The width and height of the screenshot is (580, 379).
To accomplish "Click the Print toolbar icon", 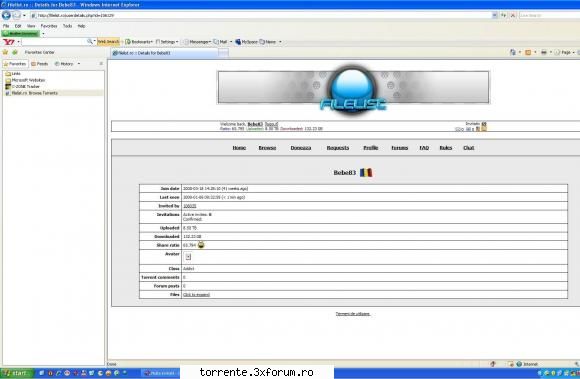I will pyautogui.click(x=544, y=53).
